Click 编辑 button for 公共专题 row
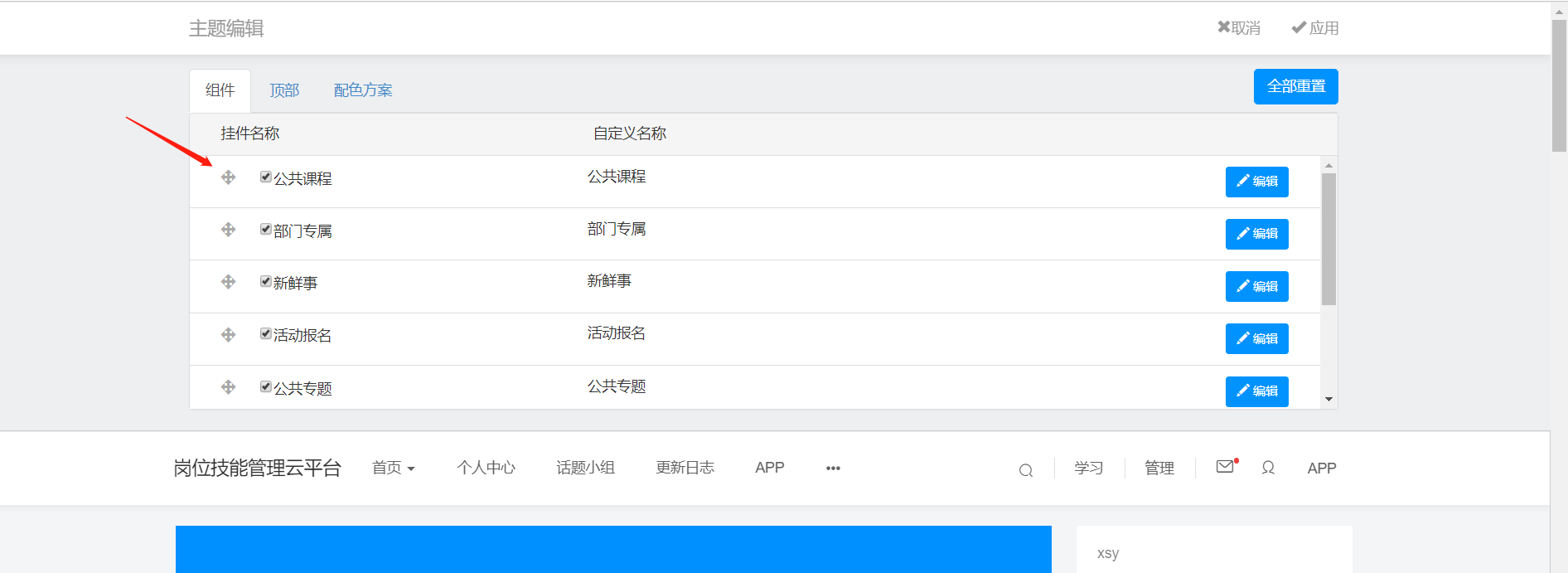 tap(1257, 391)
